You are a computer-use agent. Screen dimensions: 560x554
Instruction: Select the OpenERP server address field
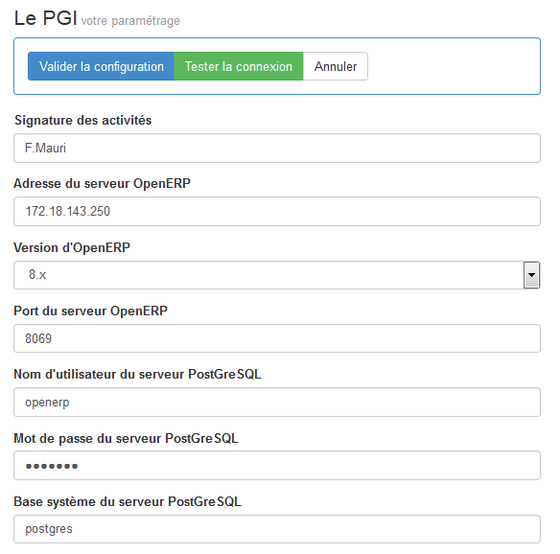coord(277,211)
